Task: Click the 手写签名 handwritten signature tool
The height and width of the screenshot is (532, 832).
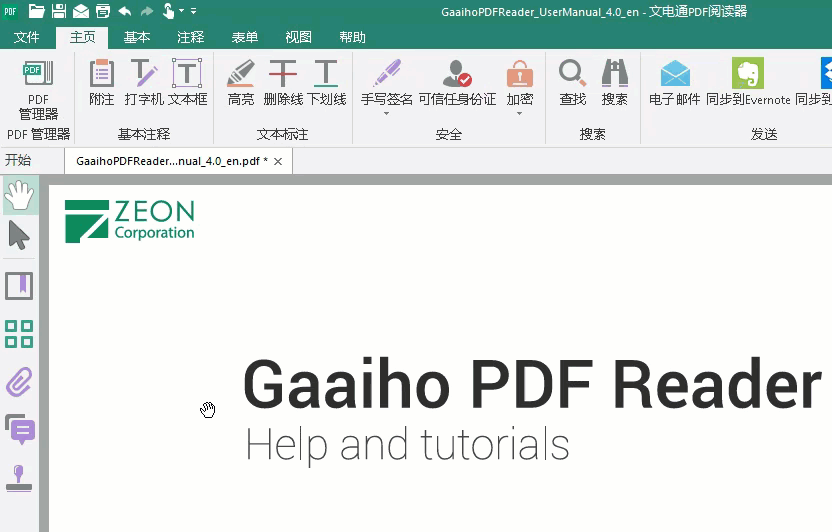Action: 386,81
